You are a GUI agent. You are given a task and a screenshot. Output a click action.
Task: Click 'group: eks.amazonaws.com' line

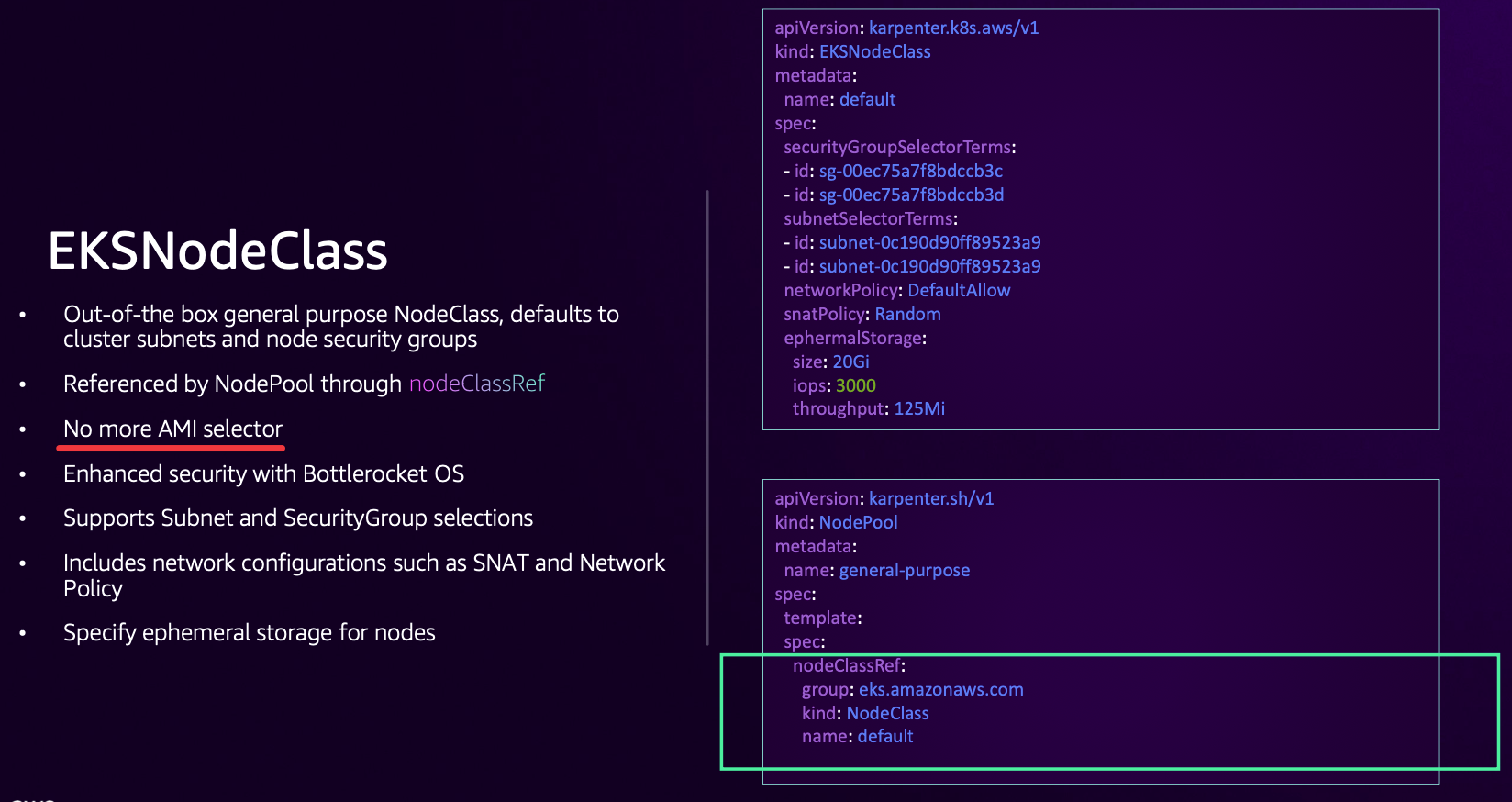pos(912,690)
